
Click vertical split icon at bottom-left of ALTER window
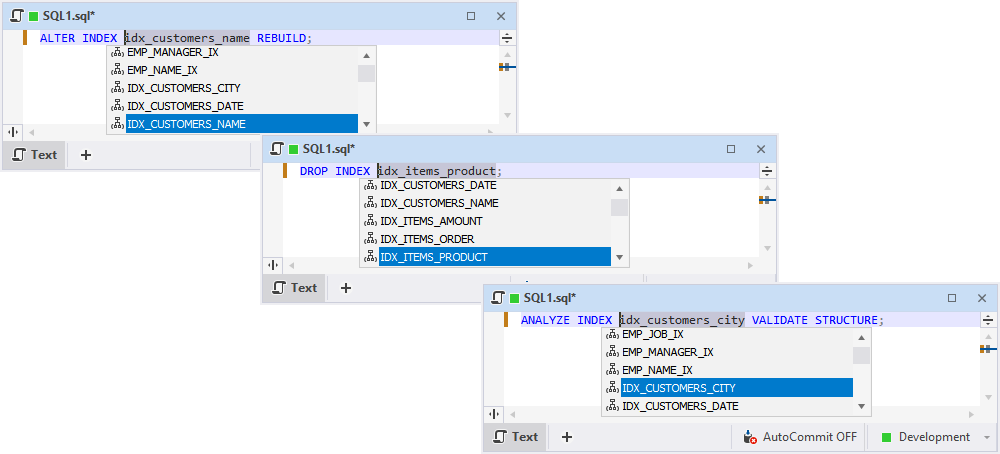[13, 132]
